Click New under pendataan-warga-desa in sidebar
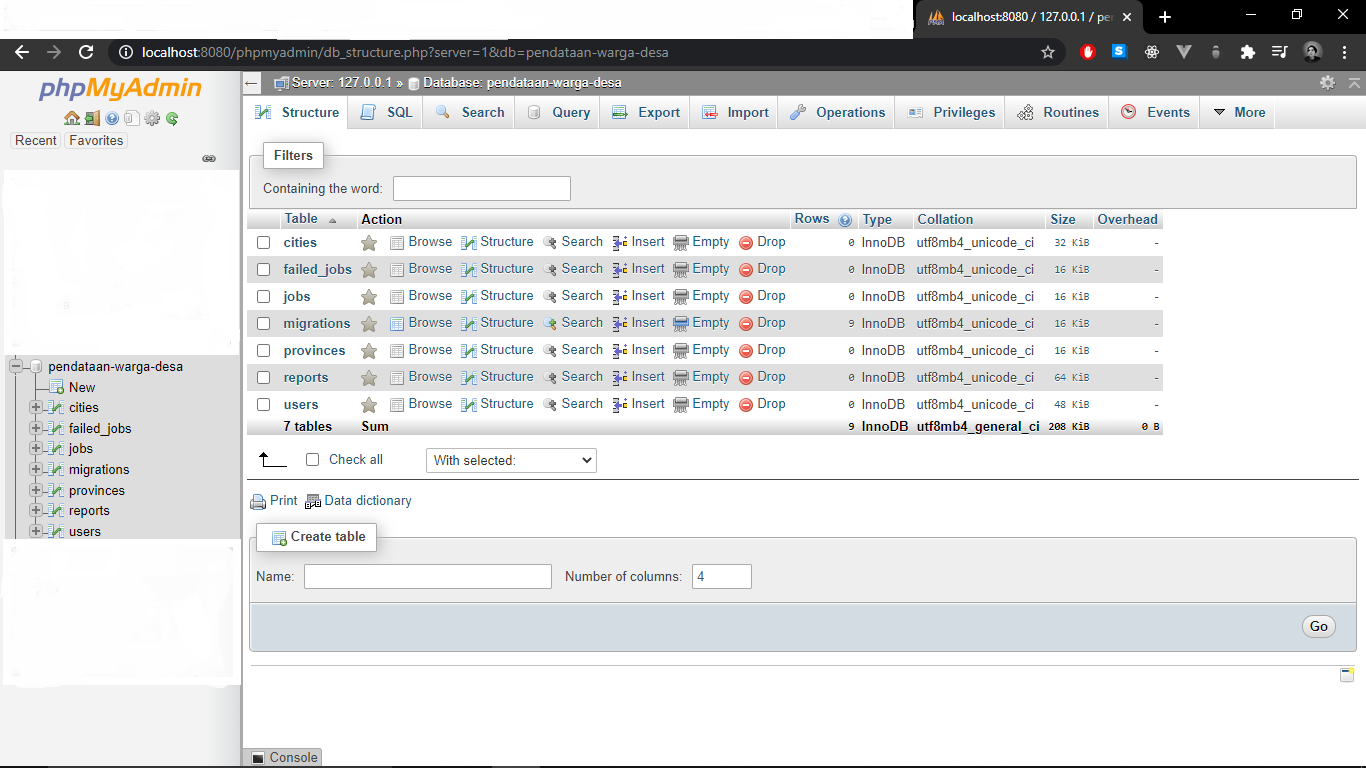Screen dimensions: 1366x768 point(82,387)
